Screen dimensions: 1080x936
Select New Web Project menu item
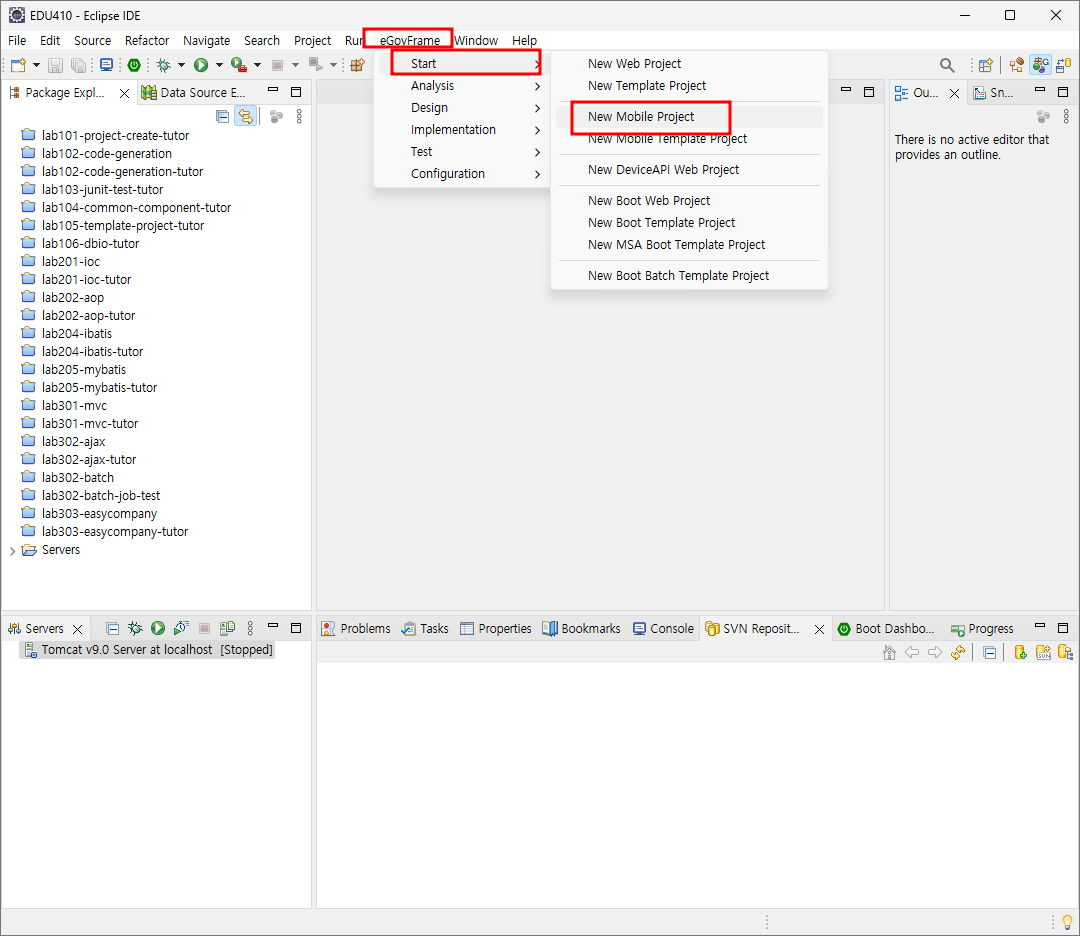tap(689, 63)
